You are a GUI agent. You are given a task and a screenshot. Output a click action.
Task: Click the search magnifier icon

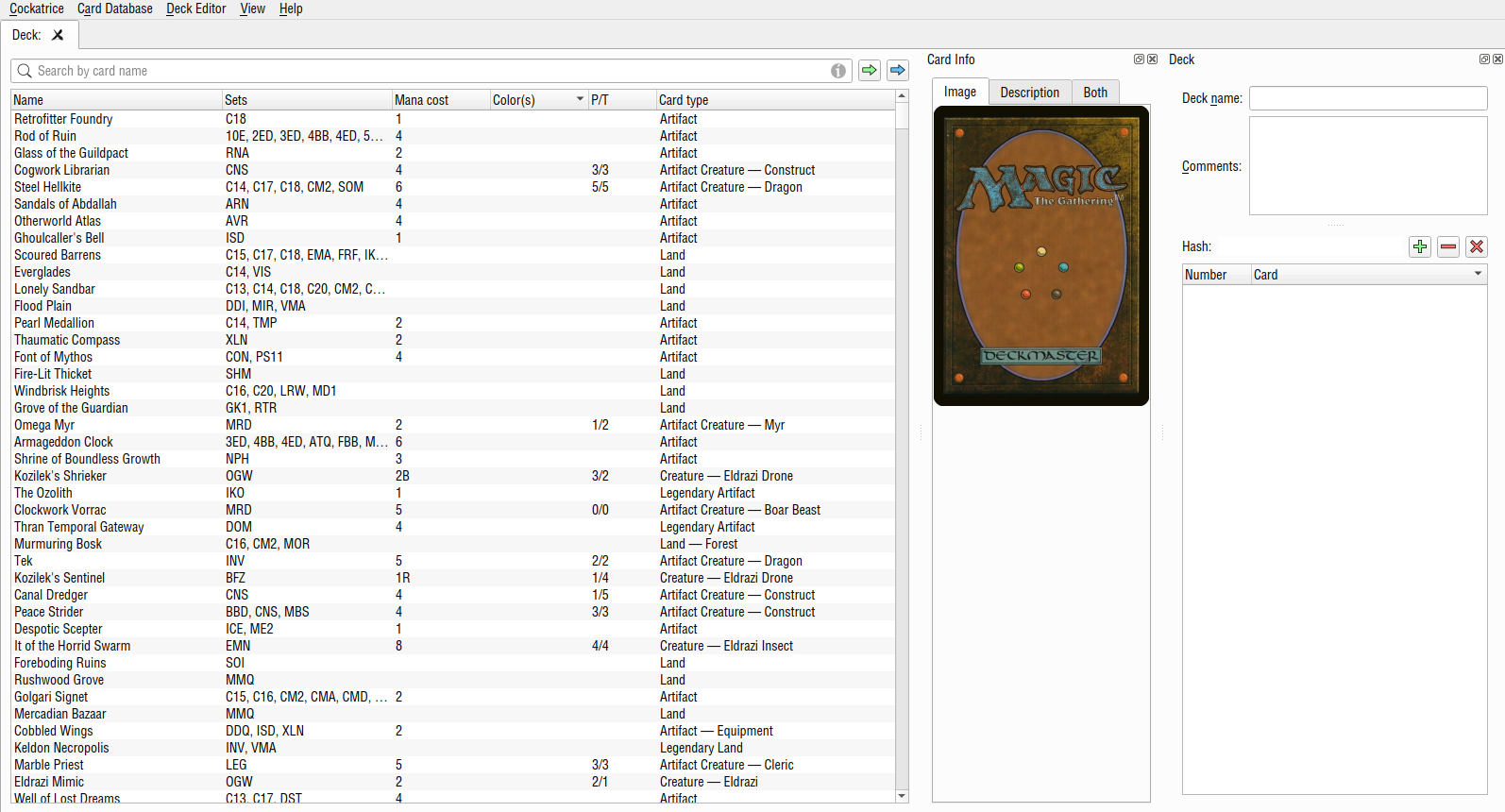click(x=25, y=71)
